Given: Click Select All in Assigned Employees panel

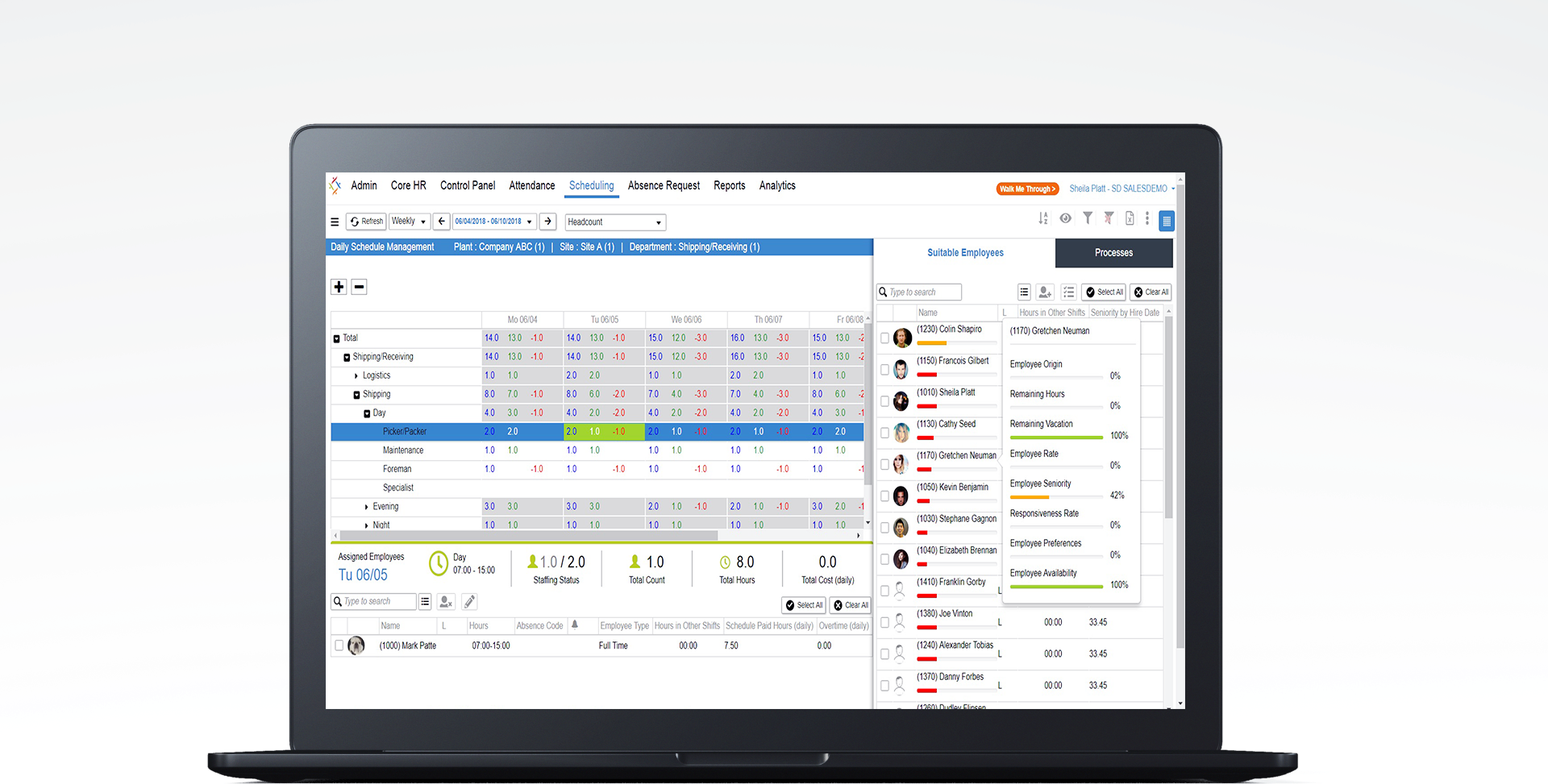Looking at the screenshot, I should point(804,605).
